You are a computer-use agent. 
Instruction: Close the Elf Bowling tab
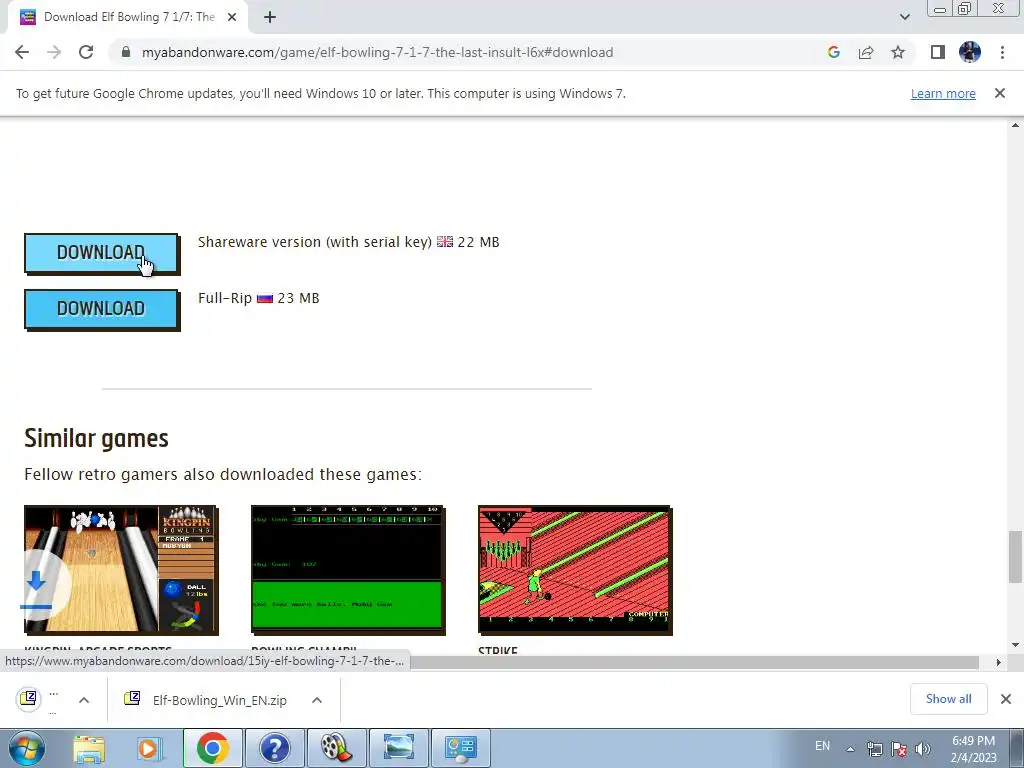[232, 18]
